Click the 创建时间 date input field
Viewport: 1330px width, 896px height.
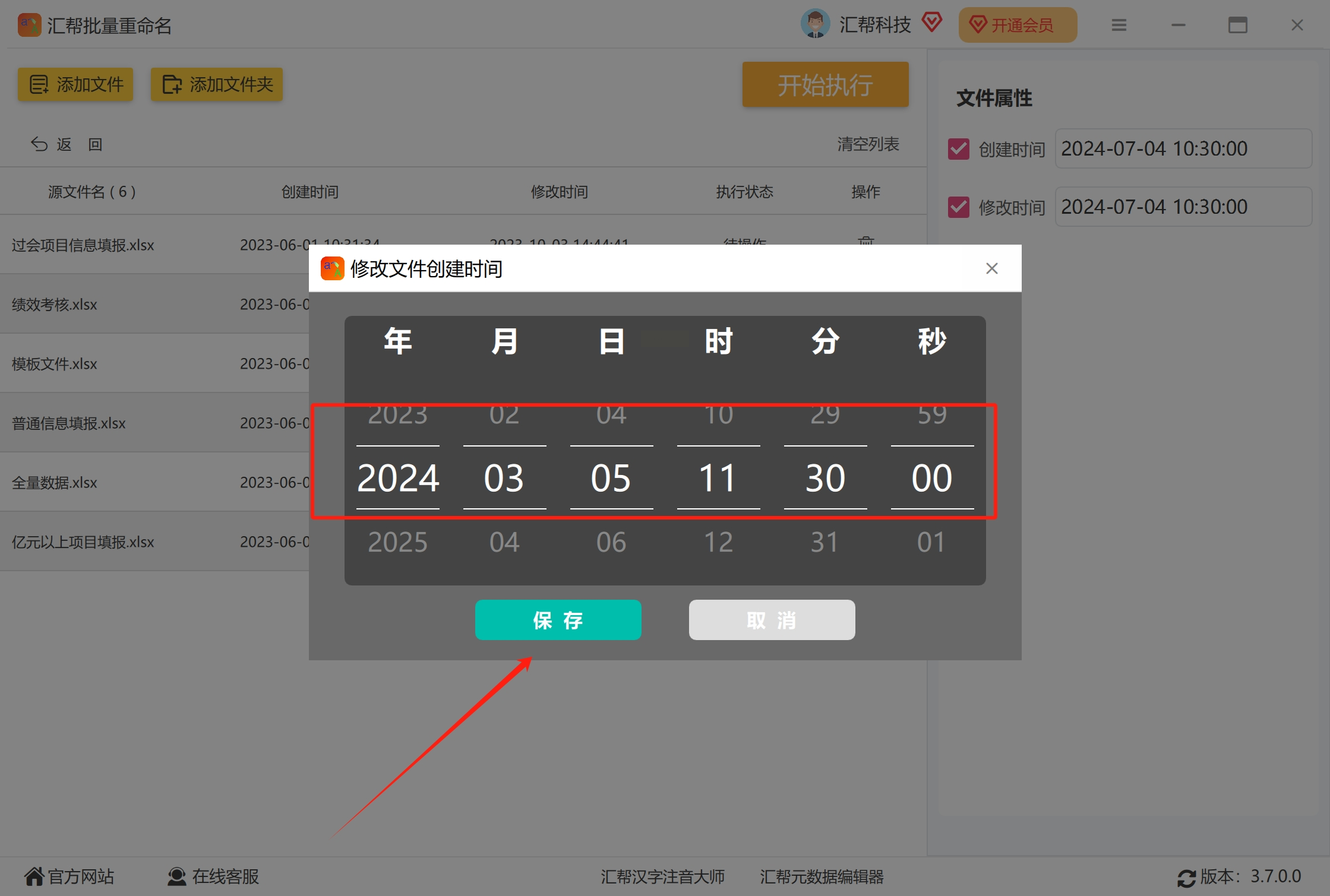tap(1182, 149)
